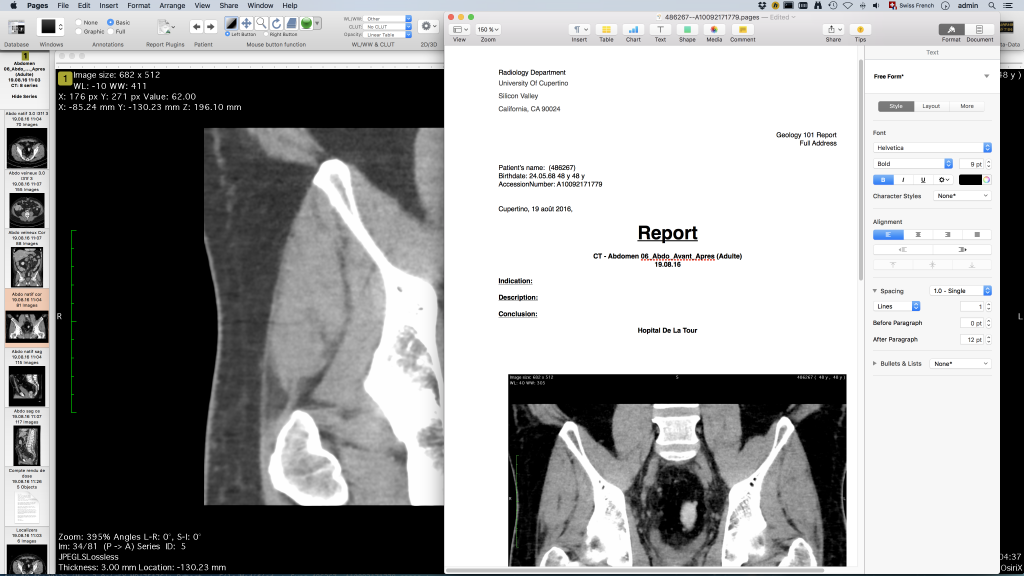Expand the Bullets & Lists section
This screenshot has height=576, width=1024.
point(875,364)
